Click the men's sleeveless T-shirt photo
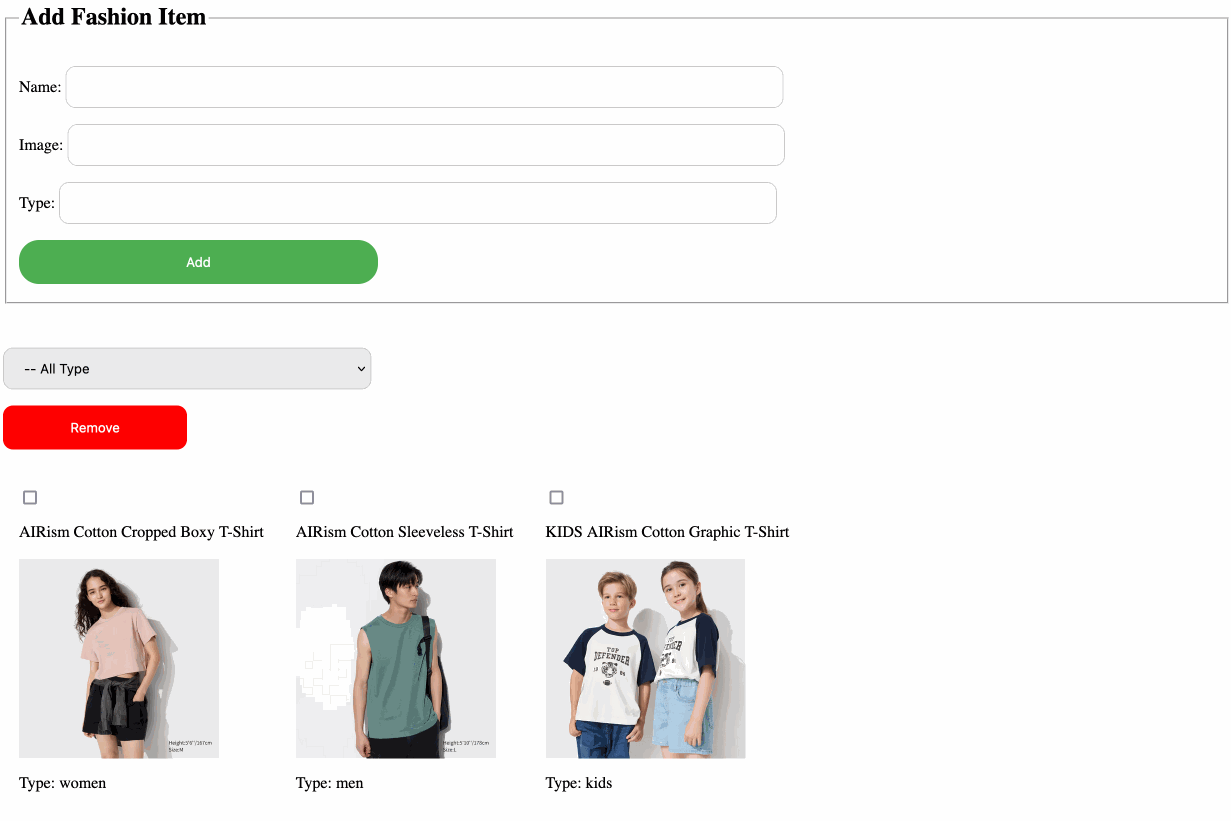 [x=396, y=658]
